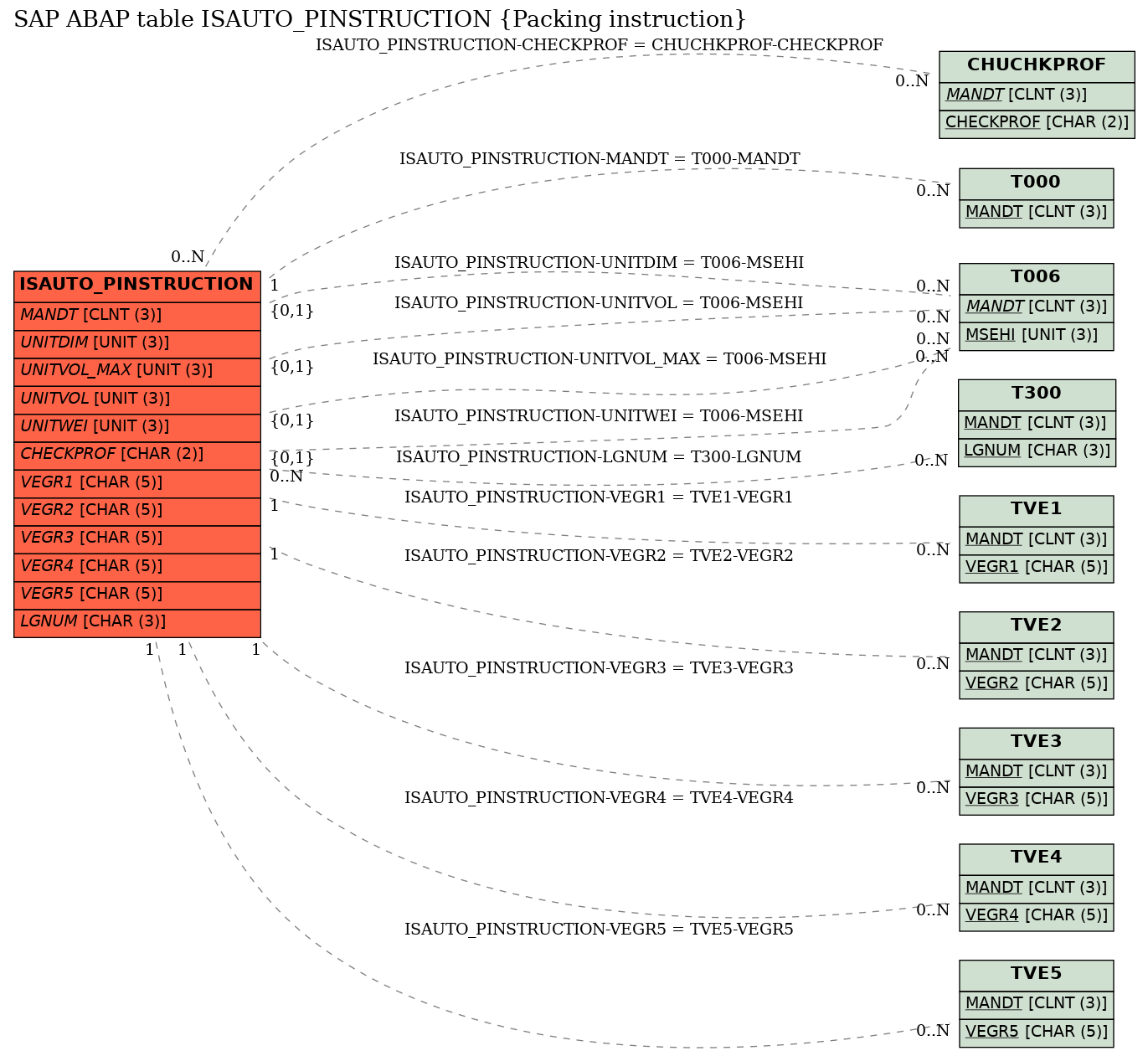
Task: Open the TVE3 table header
Action: click(1036, 743)
